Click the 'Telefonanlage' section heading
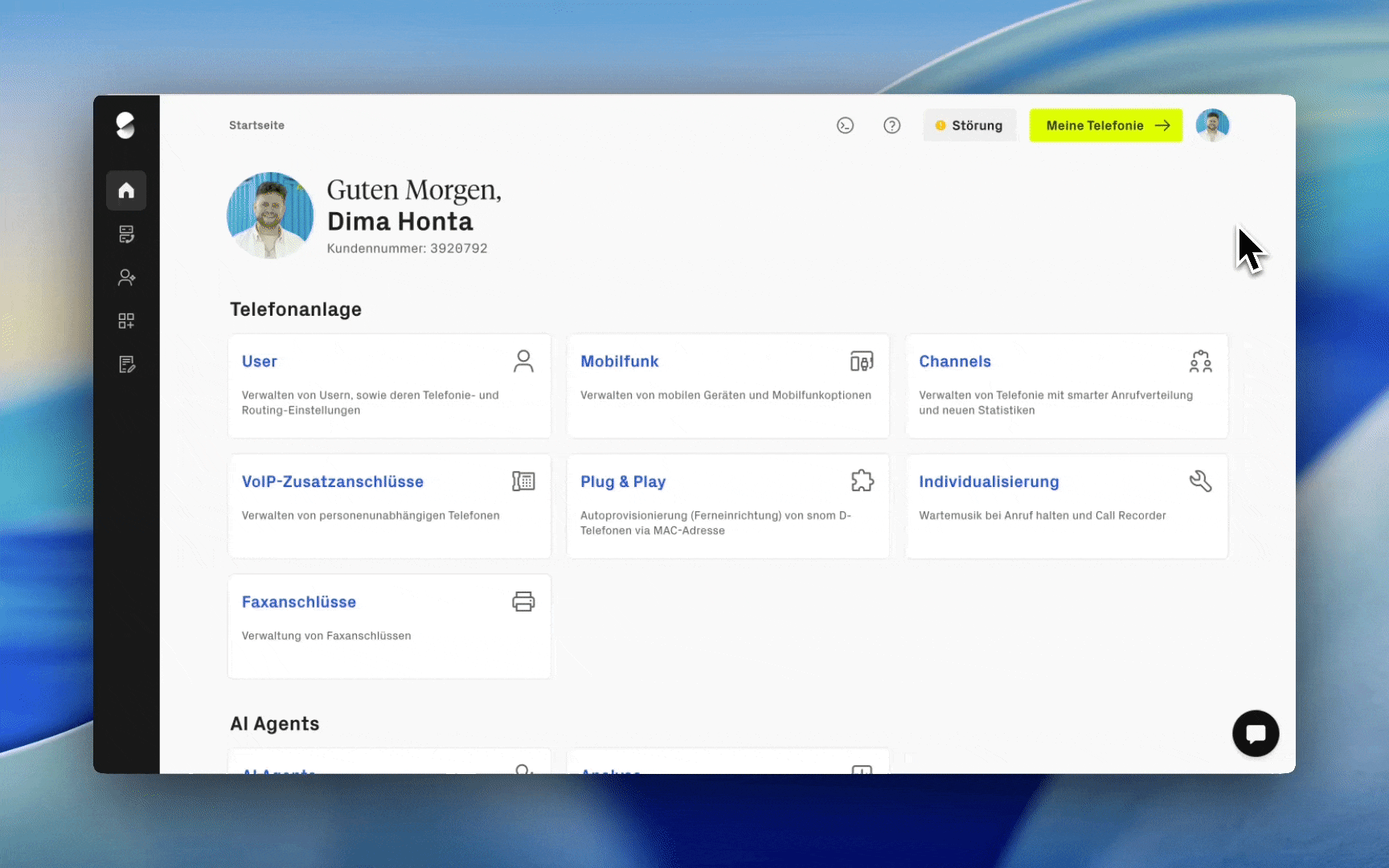Image resolution: width=1389 pixels, height=868 pixels. pos(296,309)
